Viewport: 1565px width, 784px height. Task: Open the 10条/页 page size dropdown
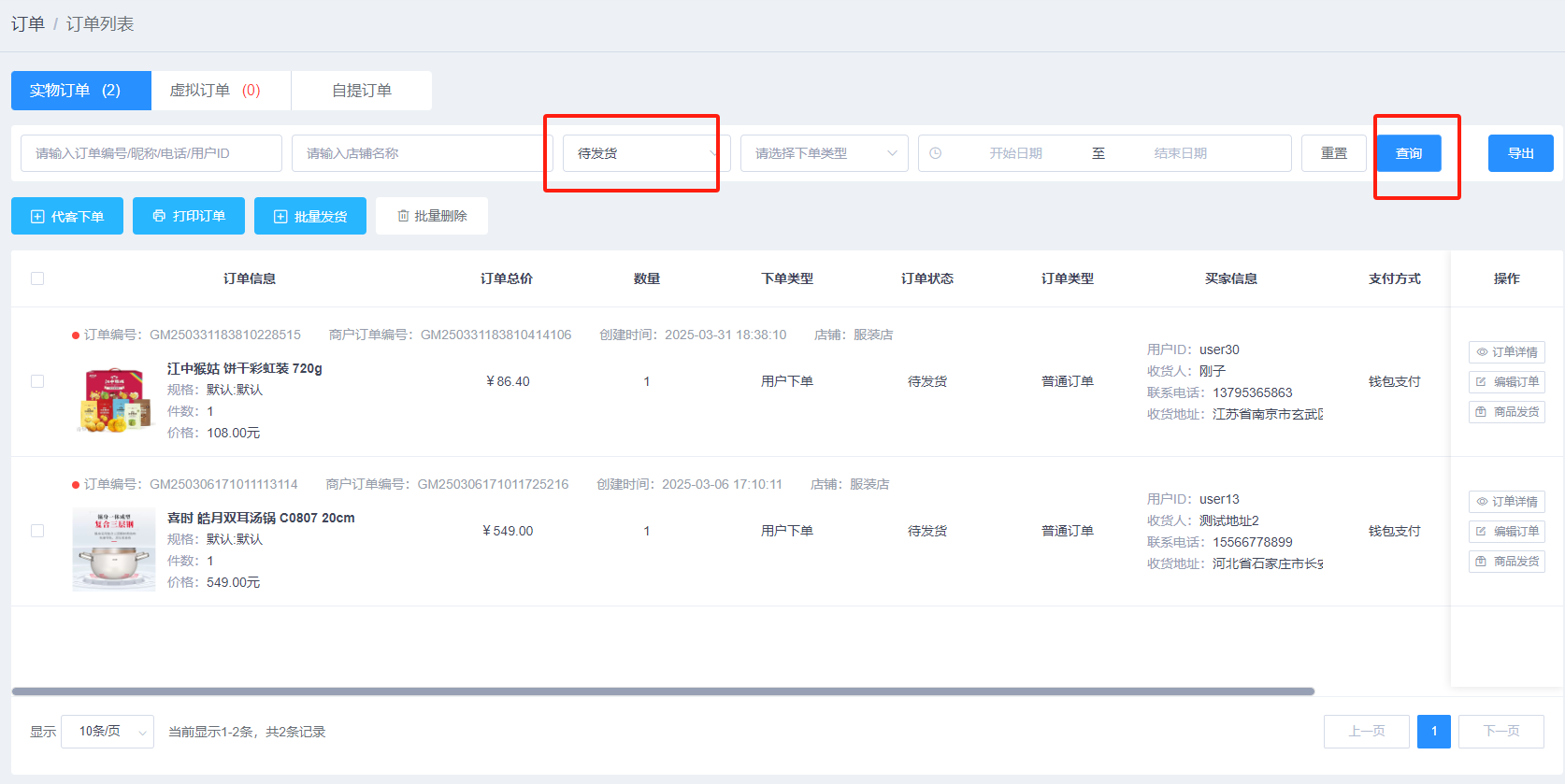point(108,732)
